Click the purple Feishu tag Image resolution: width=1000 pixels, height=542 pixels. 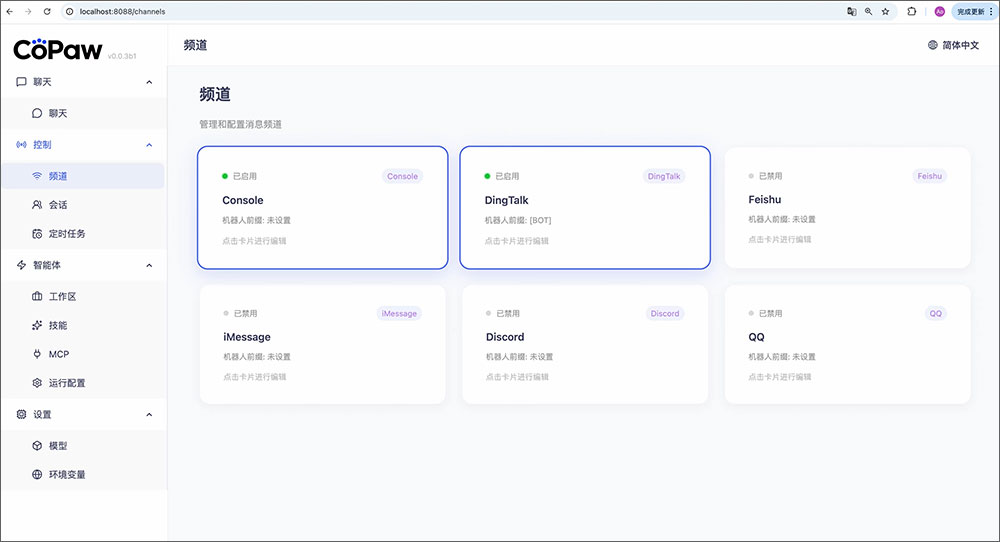click(x=929, y=176)
